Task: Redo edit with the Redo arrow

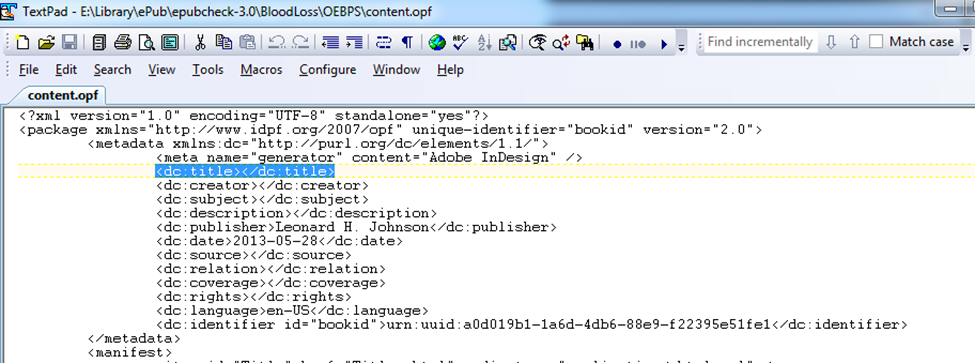Action: click(x=300, y=42)
